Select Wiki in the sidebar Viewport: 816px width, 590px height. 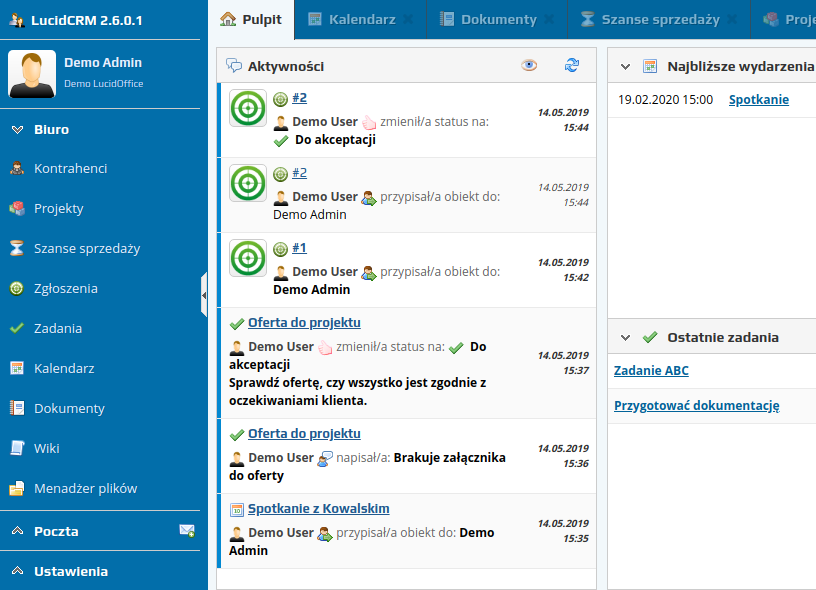[46, 449]
